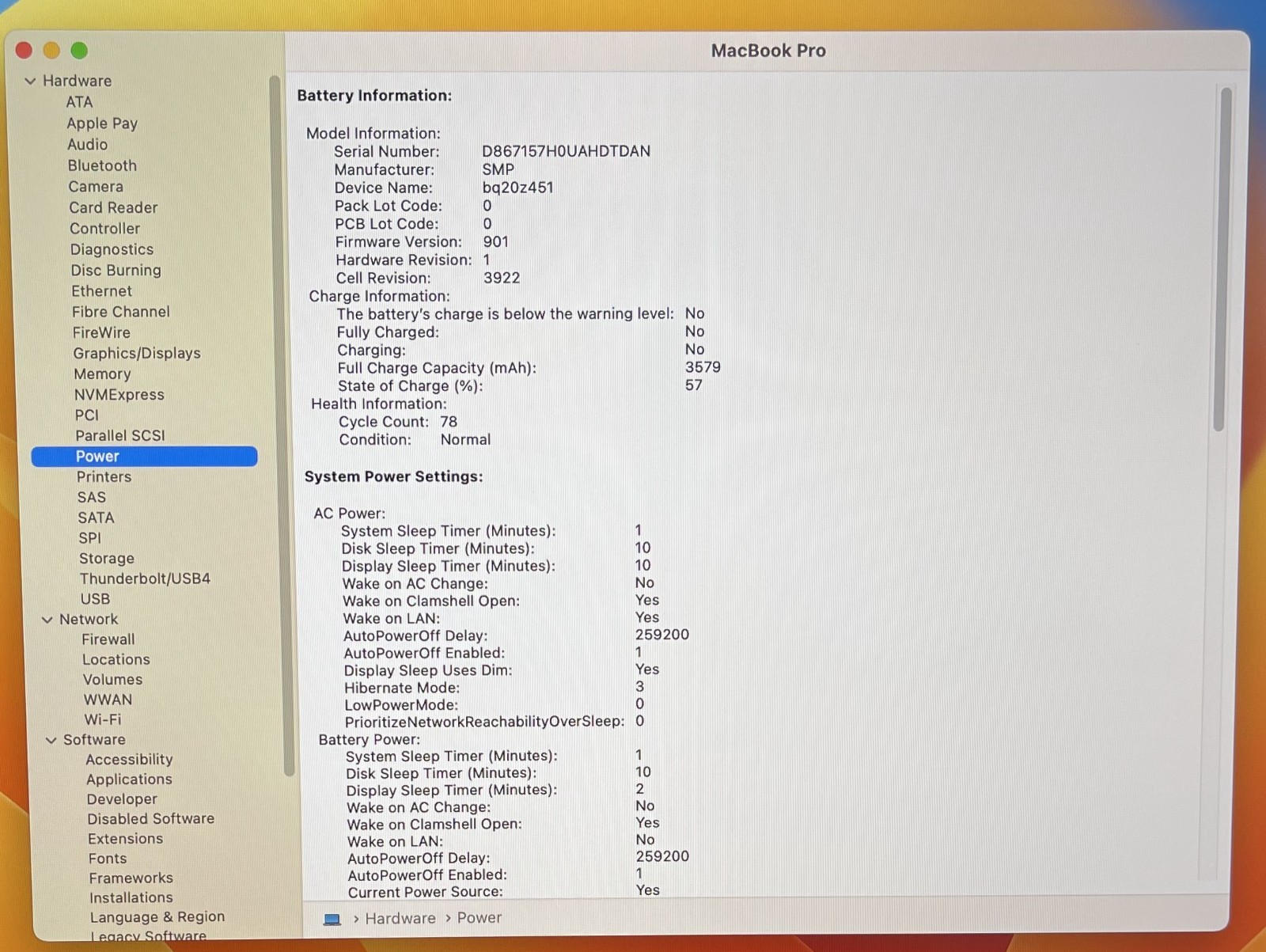Select Firewall under Network
Image resolution: width=1266 pixels, height=952 pixels.
coord(108,639)
